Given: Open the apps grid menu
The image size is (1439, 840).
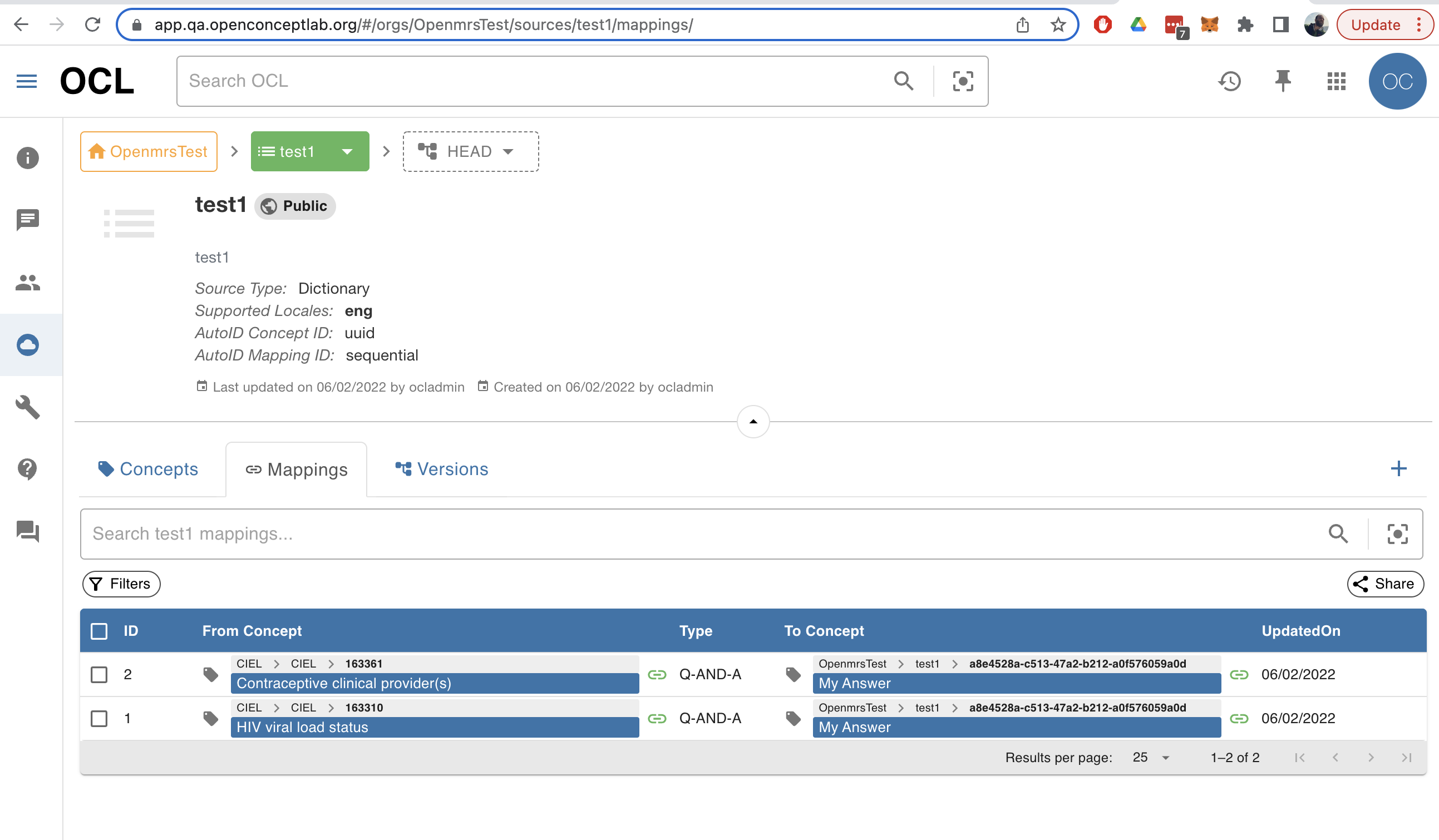Looking at the screenshot, I should coord(1335,81).
